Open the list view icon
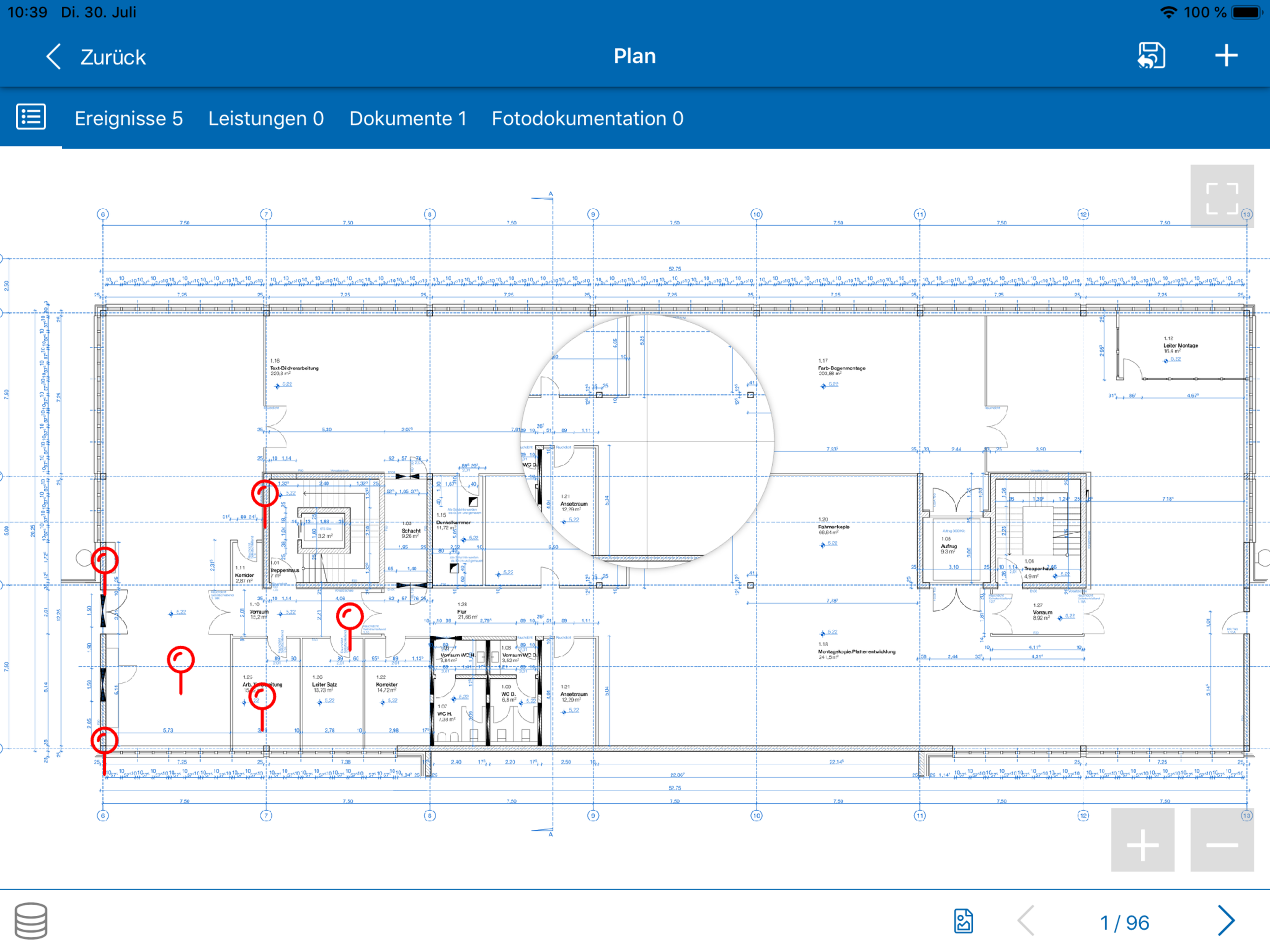1270x952 pixels. point(31,117)
